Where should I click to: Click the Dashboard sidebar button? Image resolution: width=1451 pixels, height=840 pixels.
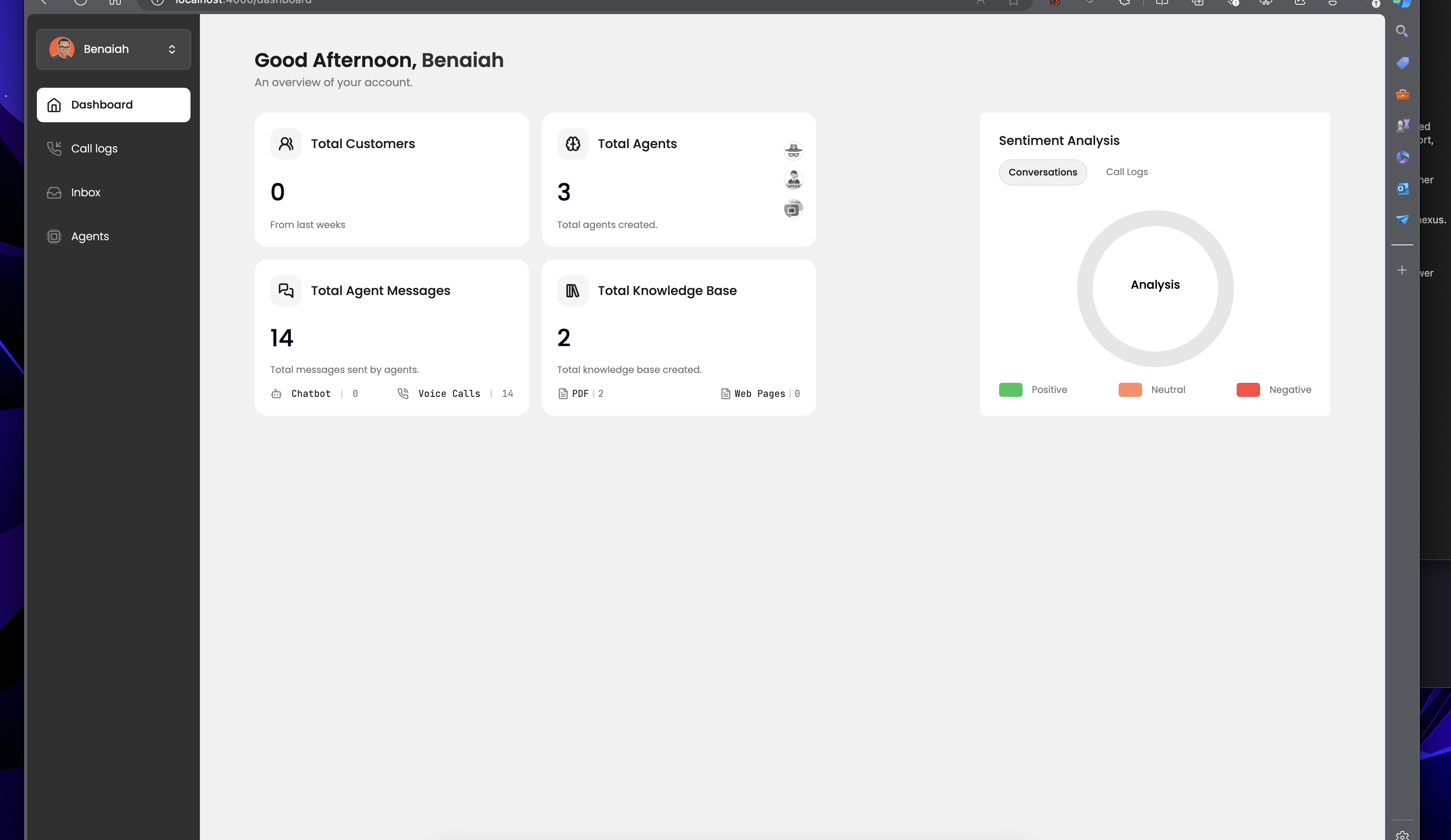[x=113, y=105]
